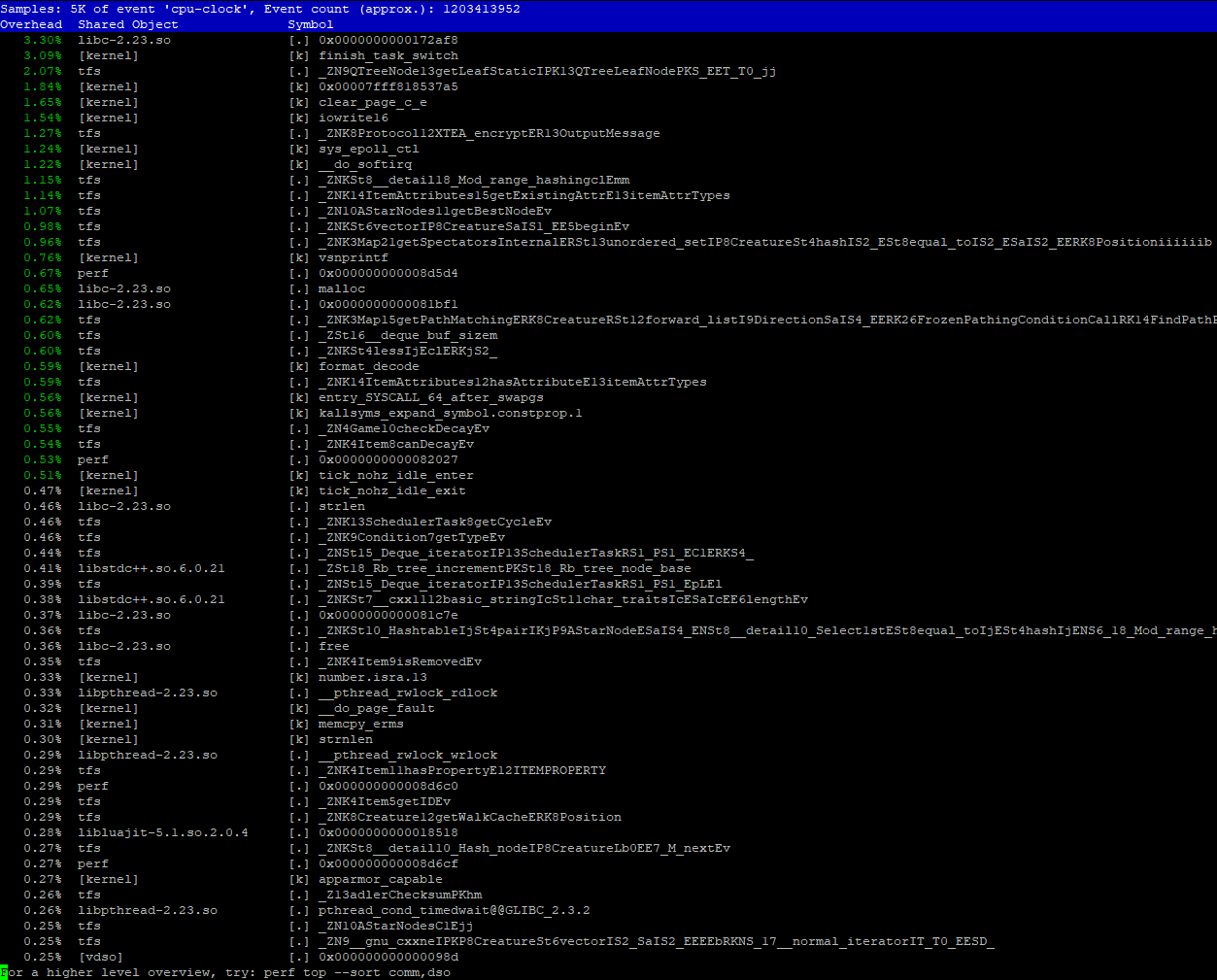Image resolution: width=1217 pixels, height=980 pixels.
Task: Click the vsnprintf kernel symbol
Action: (354, 257)
